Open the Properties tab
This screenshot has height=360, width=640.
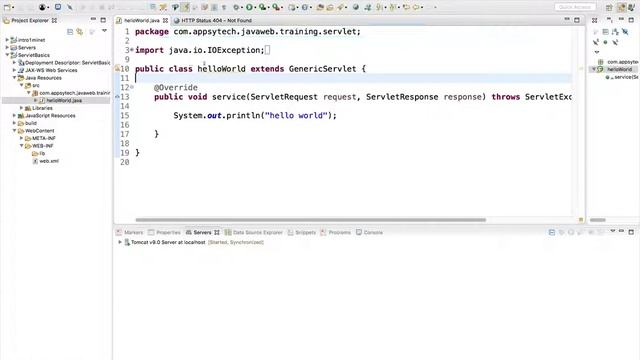pos(164,232)
